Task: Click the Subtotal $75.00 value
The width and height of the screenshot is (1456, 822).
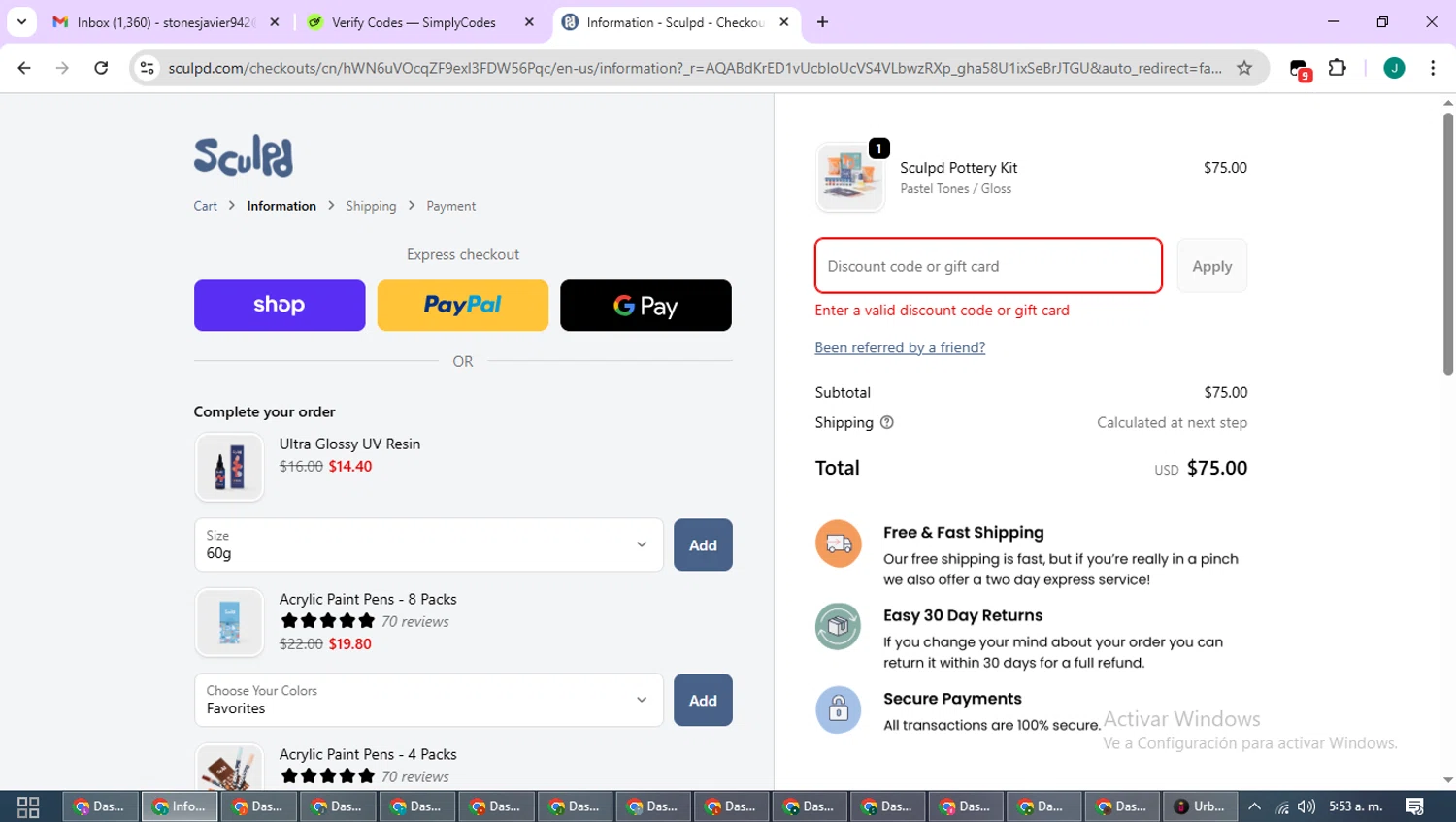Action: click(x=1226, y=392)
